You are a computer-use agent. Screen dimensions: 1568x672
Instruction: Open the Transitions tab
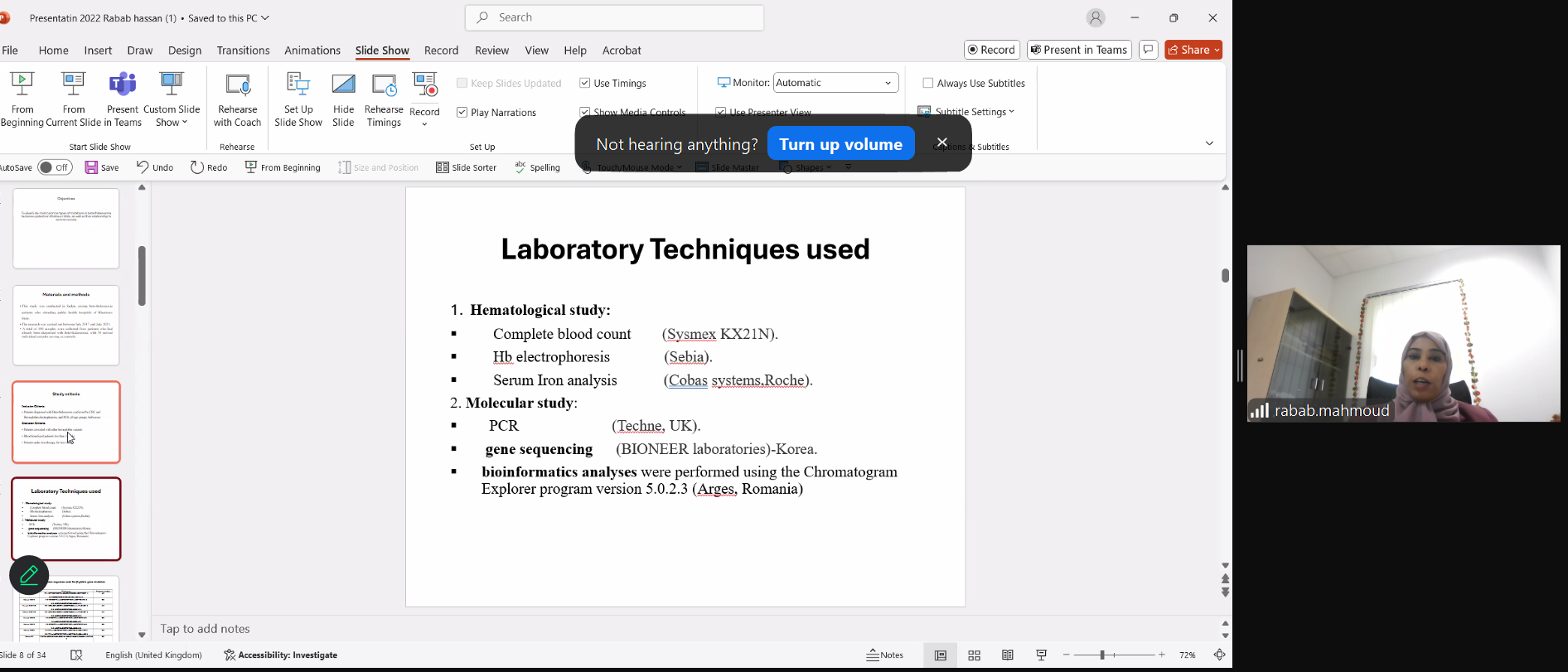(x=243, y=50)
